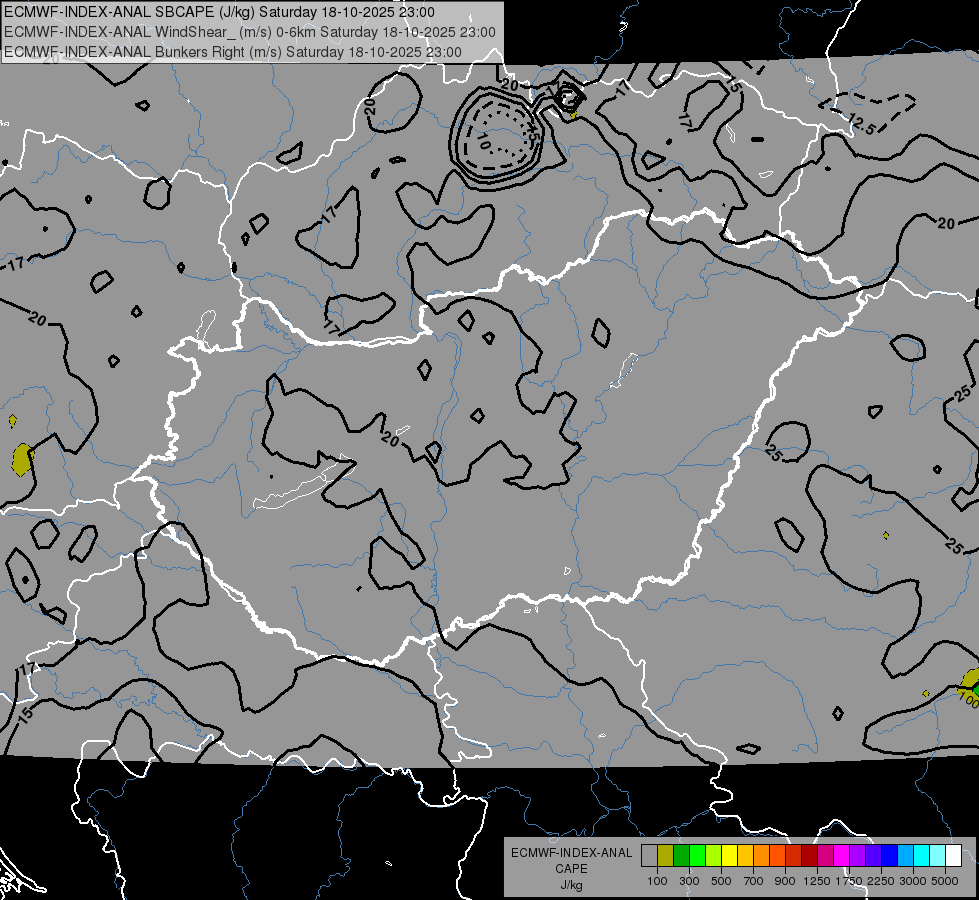Click the 500 legend tick label
Screen dimensions: 979x900
tap(721, 881)
